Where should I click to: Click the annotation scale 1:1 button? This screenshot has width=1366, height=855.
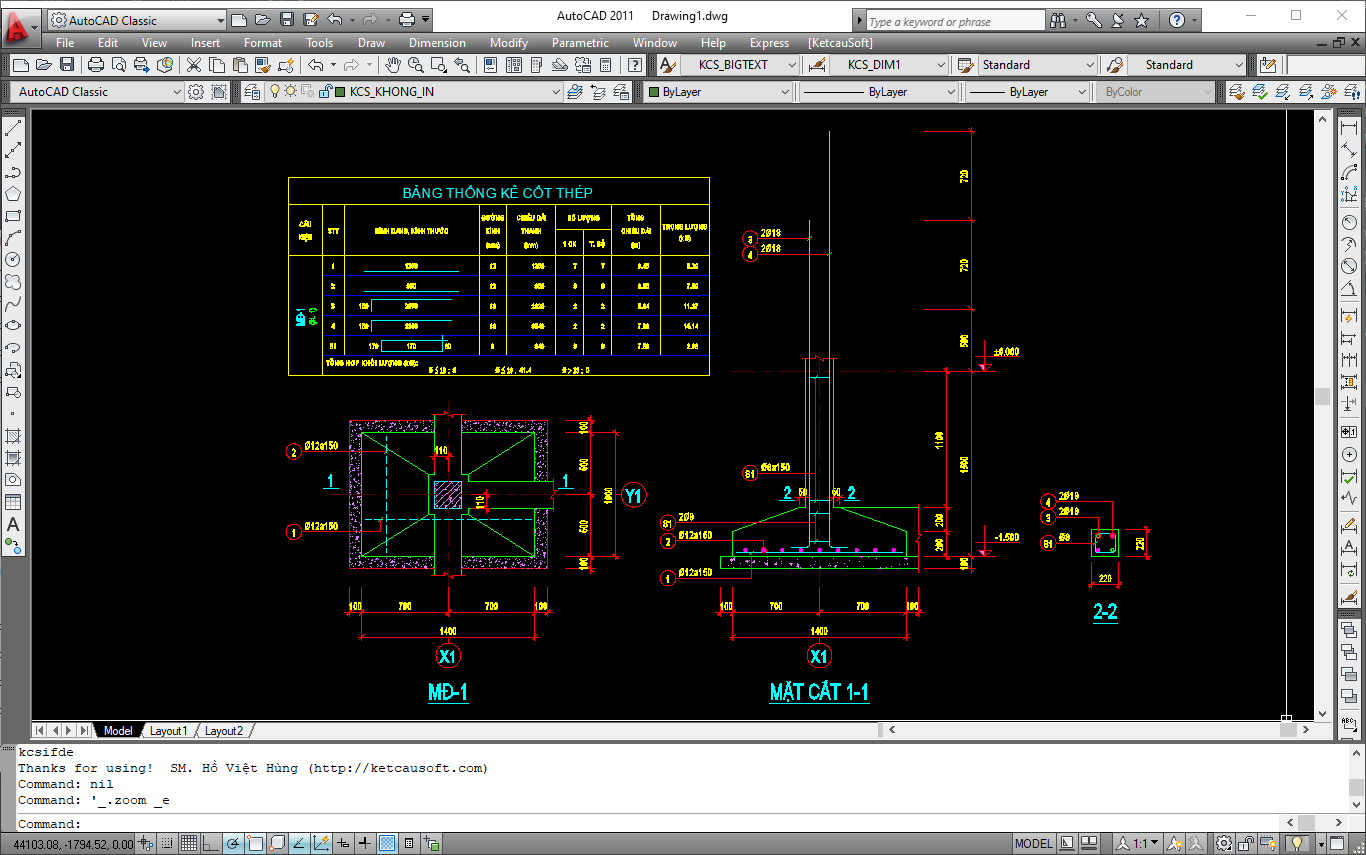pyautogui.click(x=1138, y=844)
